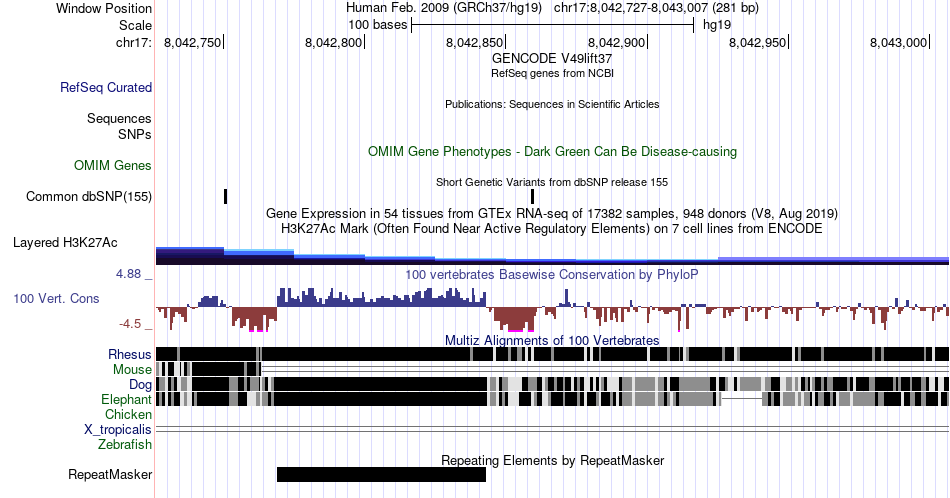Select the Mouse alignment label

click(132, 370)
